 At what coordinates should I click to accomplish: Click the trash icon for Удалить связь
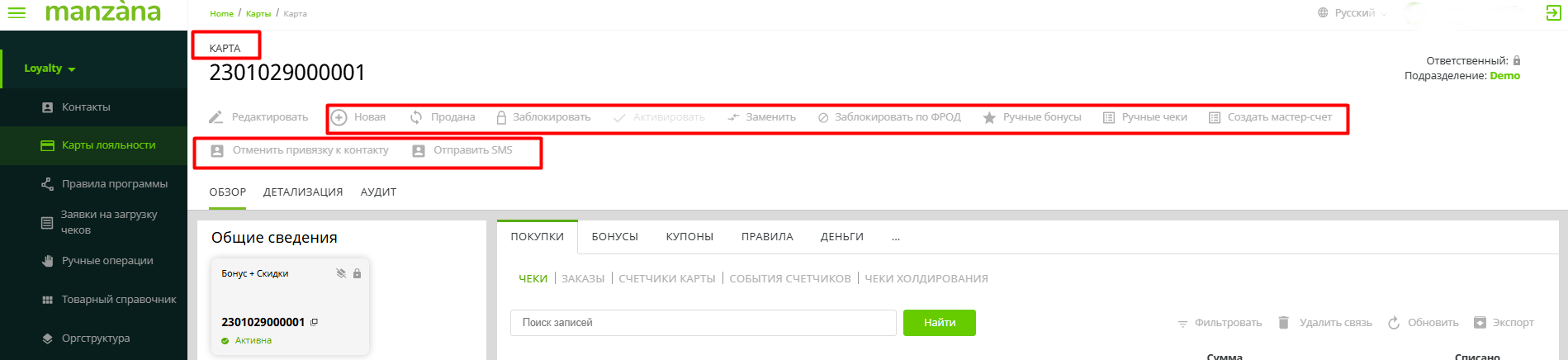[1283, 323]
